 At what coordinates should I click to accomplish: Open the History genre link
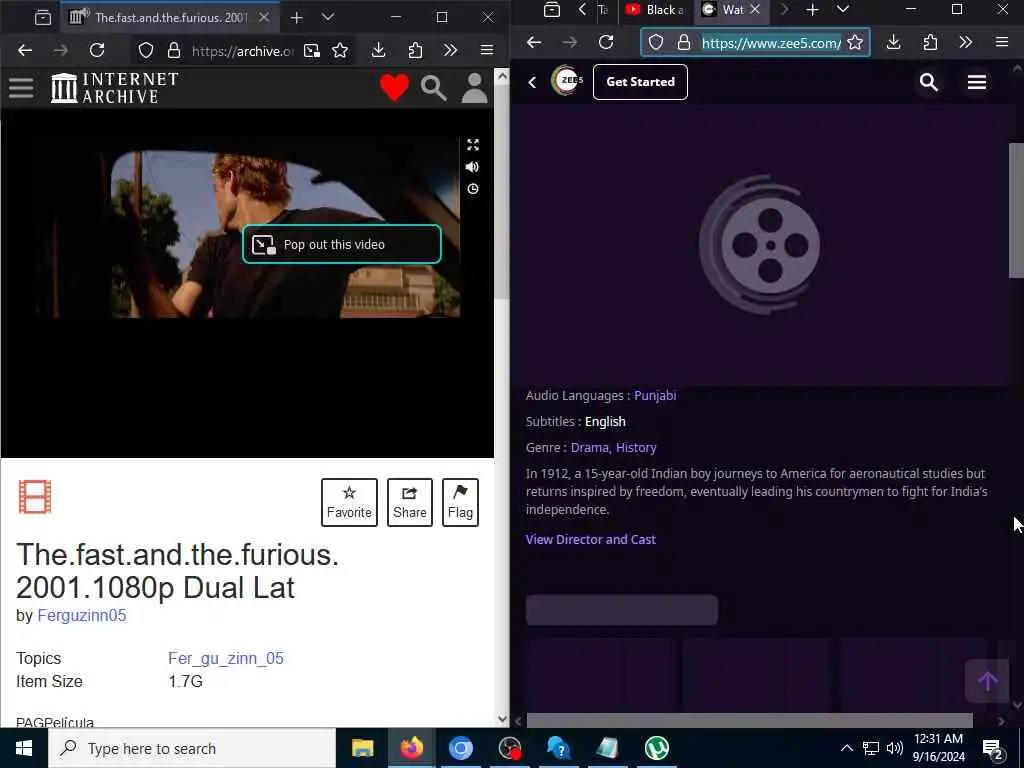636,448
